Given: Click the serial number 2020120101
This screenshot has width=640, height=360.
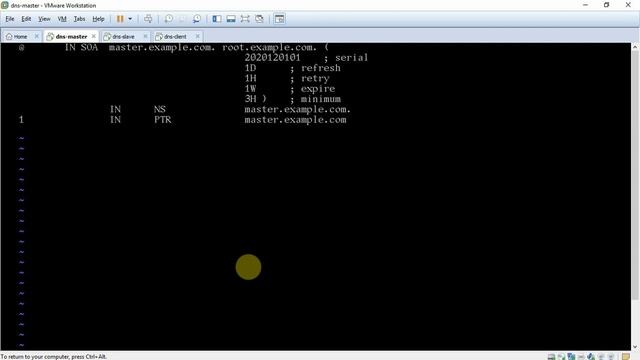Looking at the screenshot, I should (x=272, y=58).
